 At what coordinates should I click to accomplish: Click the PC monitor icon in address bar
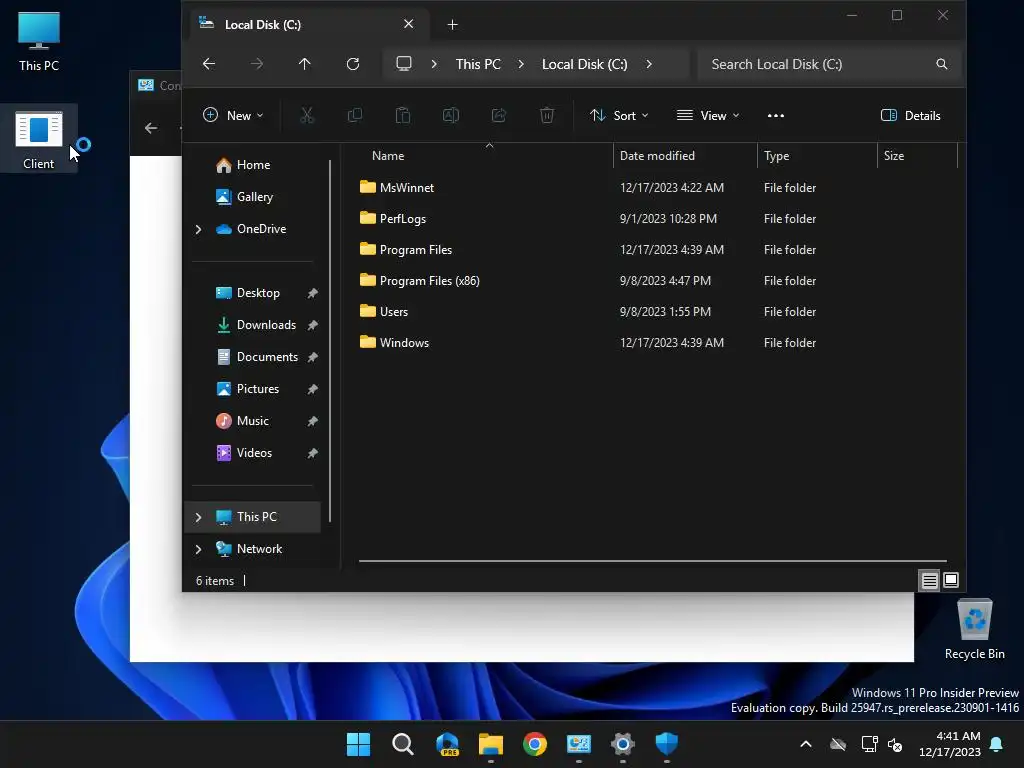click(x=404, y=64)
